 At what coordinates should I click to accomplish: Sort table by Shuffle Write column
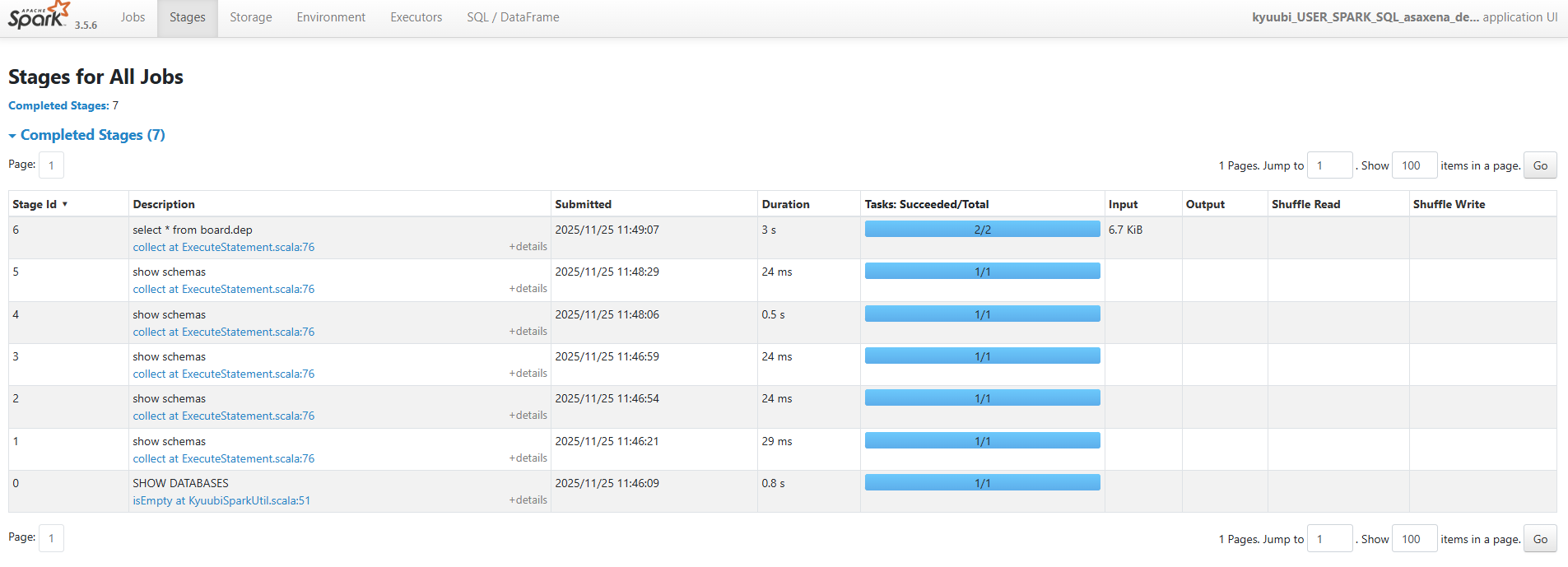pos(1449,204)
